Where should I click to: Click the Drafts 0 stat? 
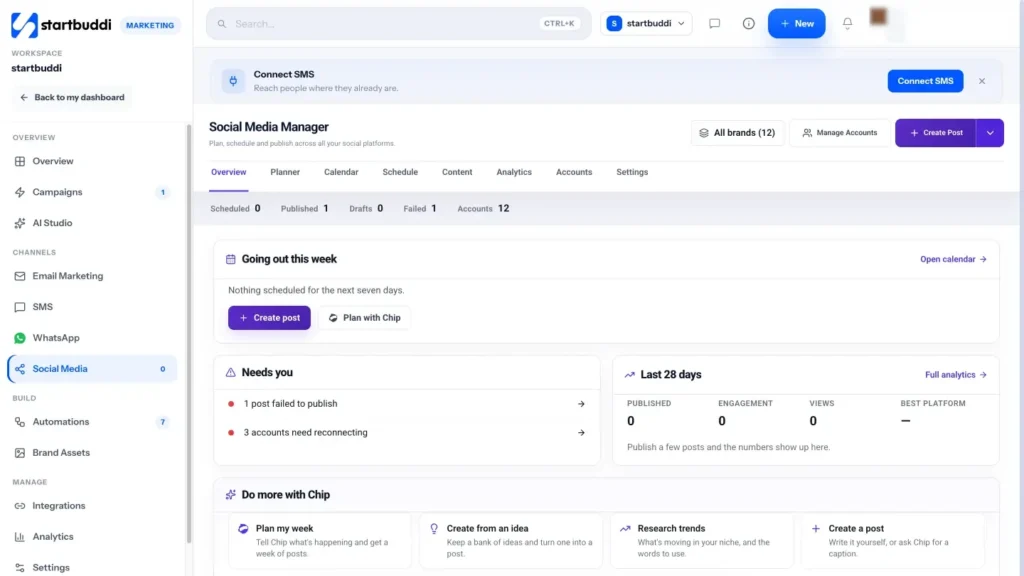366,209
